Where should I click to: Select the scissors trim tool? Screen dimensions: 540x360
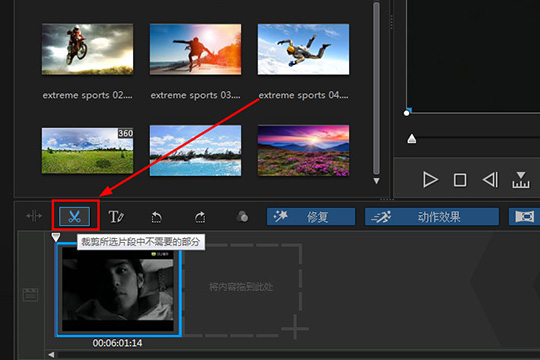74,217
